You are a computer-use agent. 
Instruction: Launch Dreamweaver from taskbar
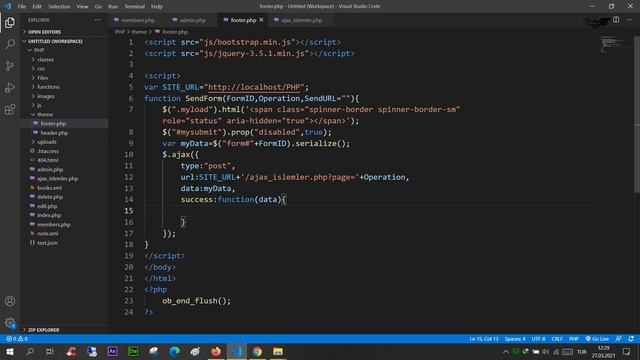(133, 351)
